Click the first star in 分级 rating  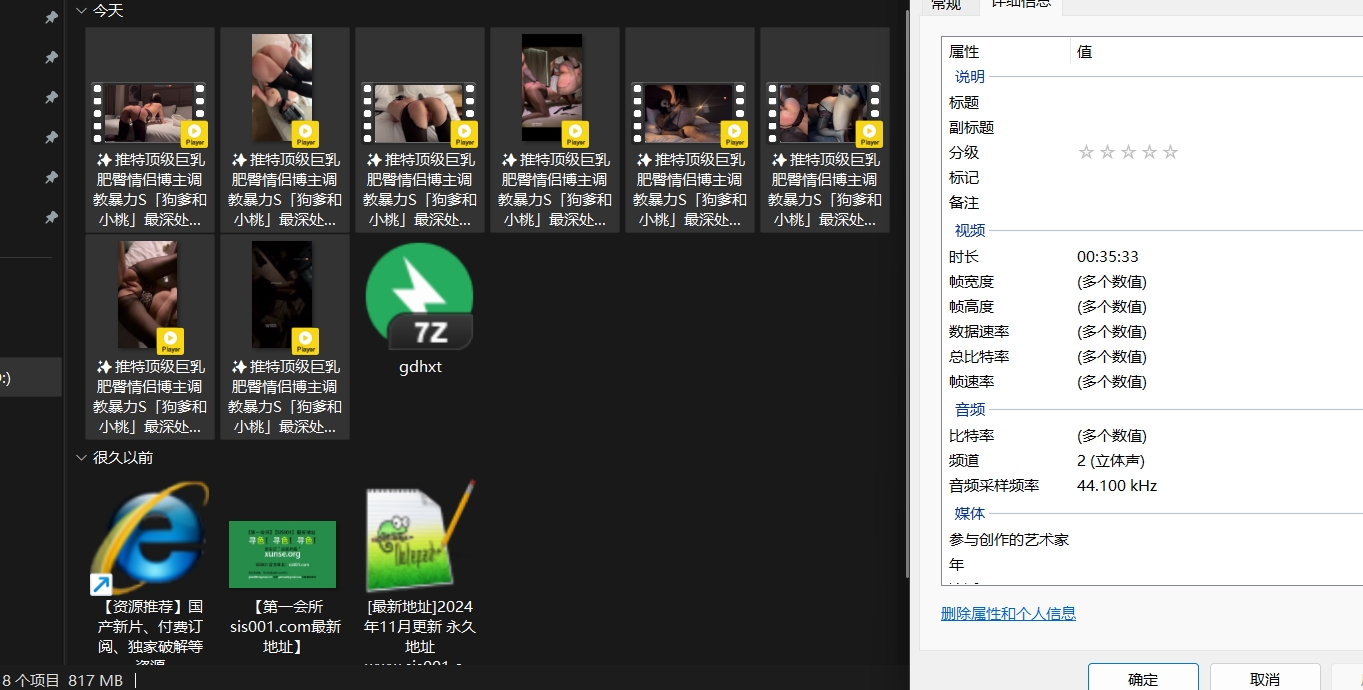click(1086, 152)
